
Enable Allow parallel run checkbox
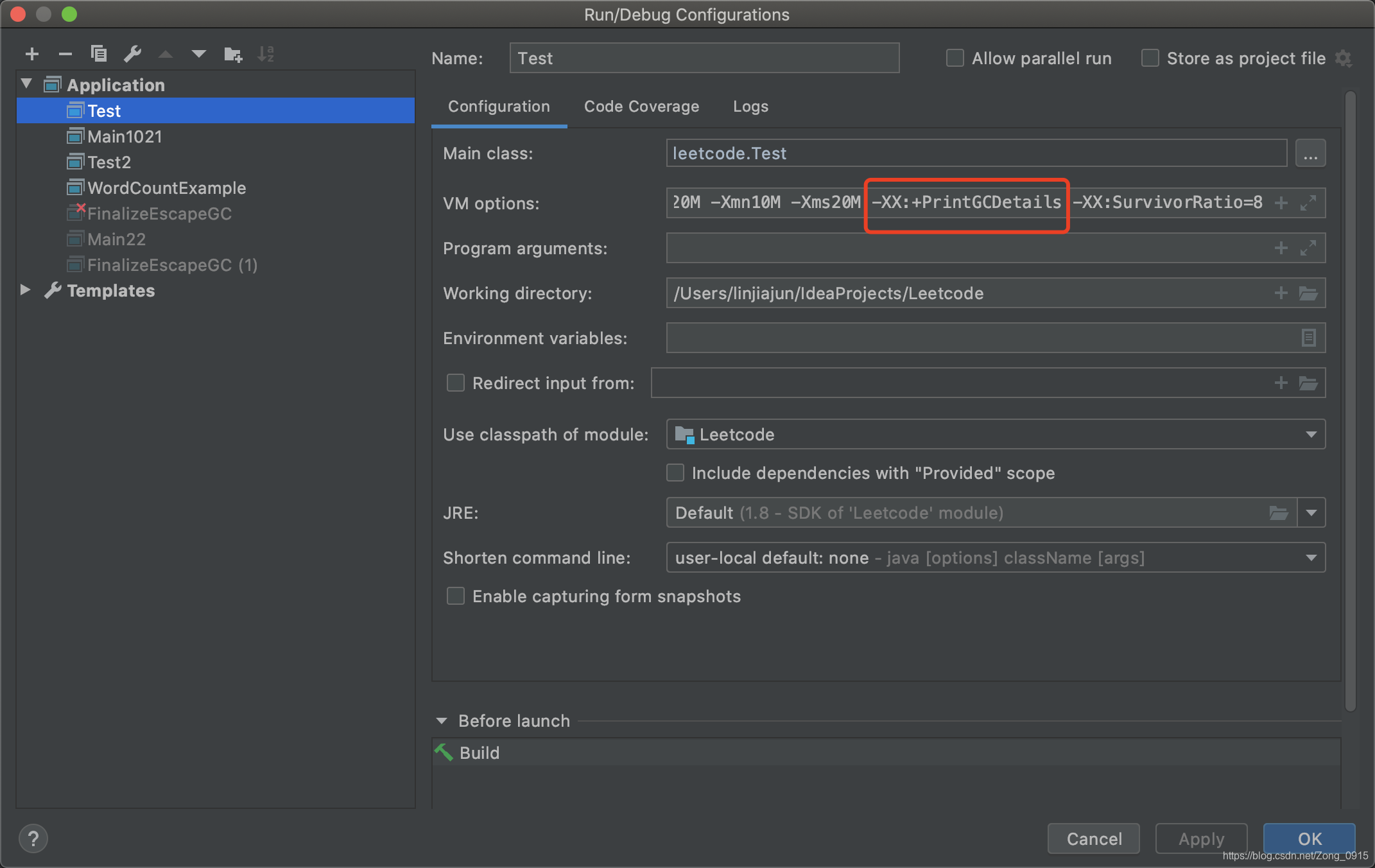(955, 58)
